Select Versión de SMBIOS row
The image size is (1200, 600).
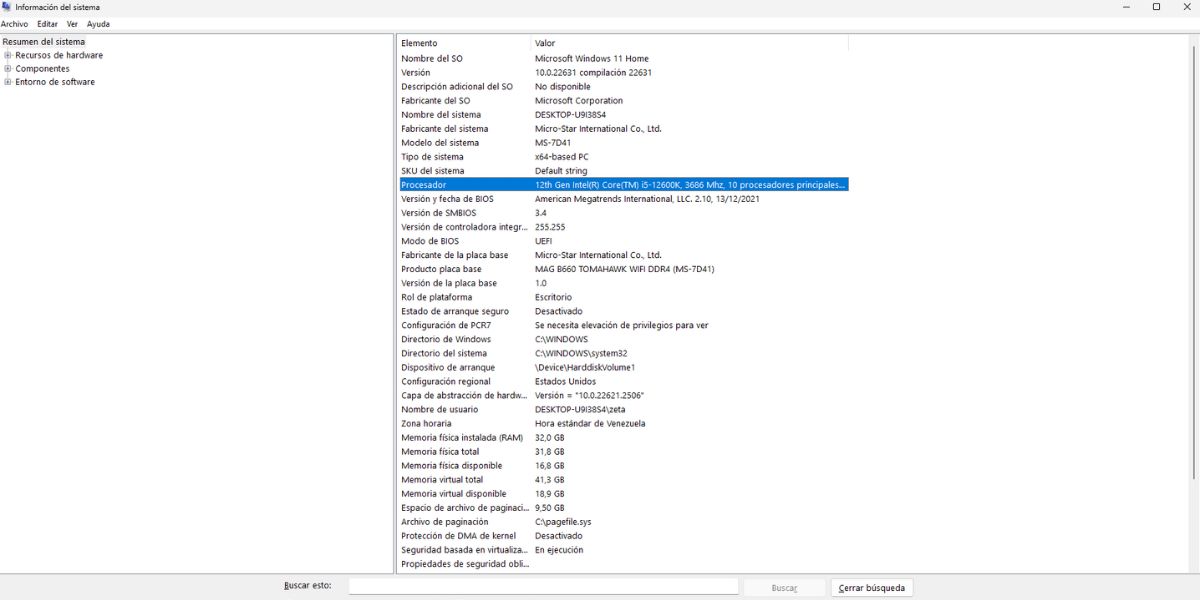(623, 212)
